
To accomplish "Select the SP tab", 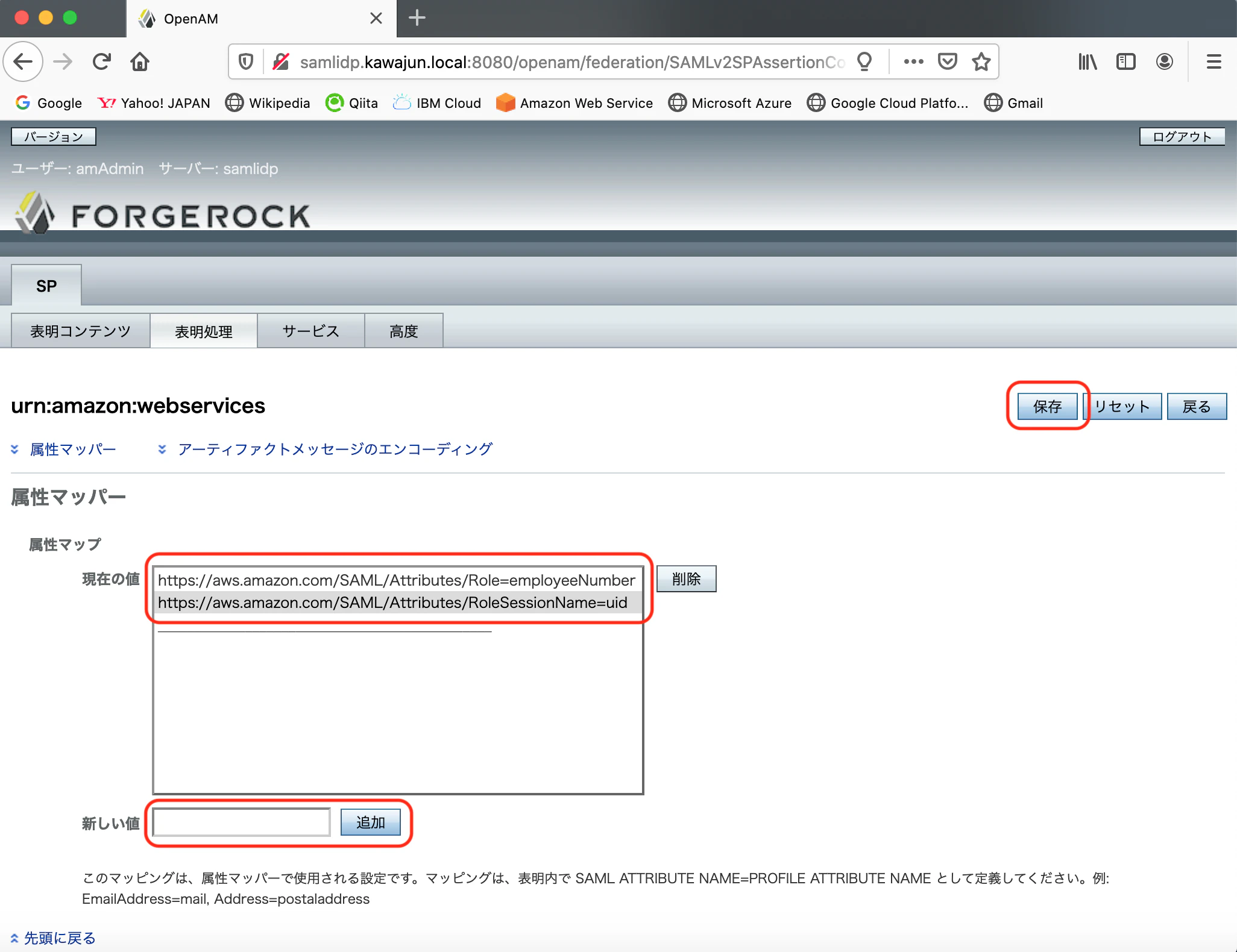I will pyautogui.click(x=46, y=286).
